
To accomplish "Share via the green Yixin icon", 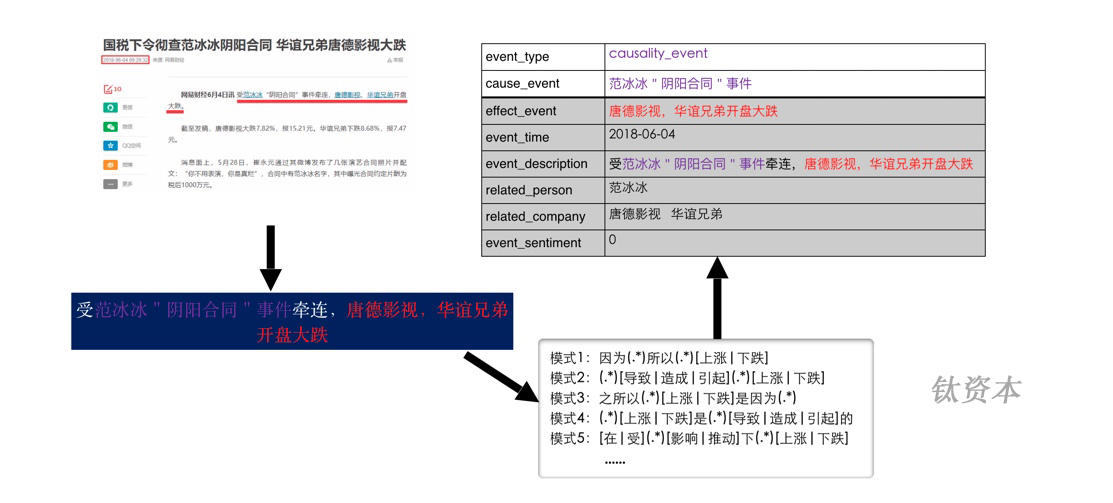I will [x=109, y=107].
